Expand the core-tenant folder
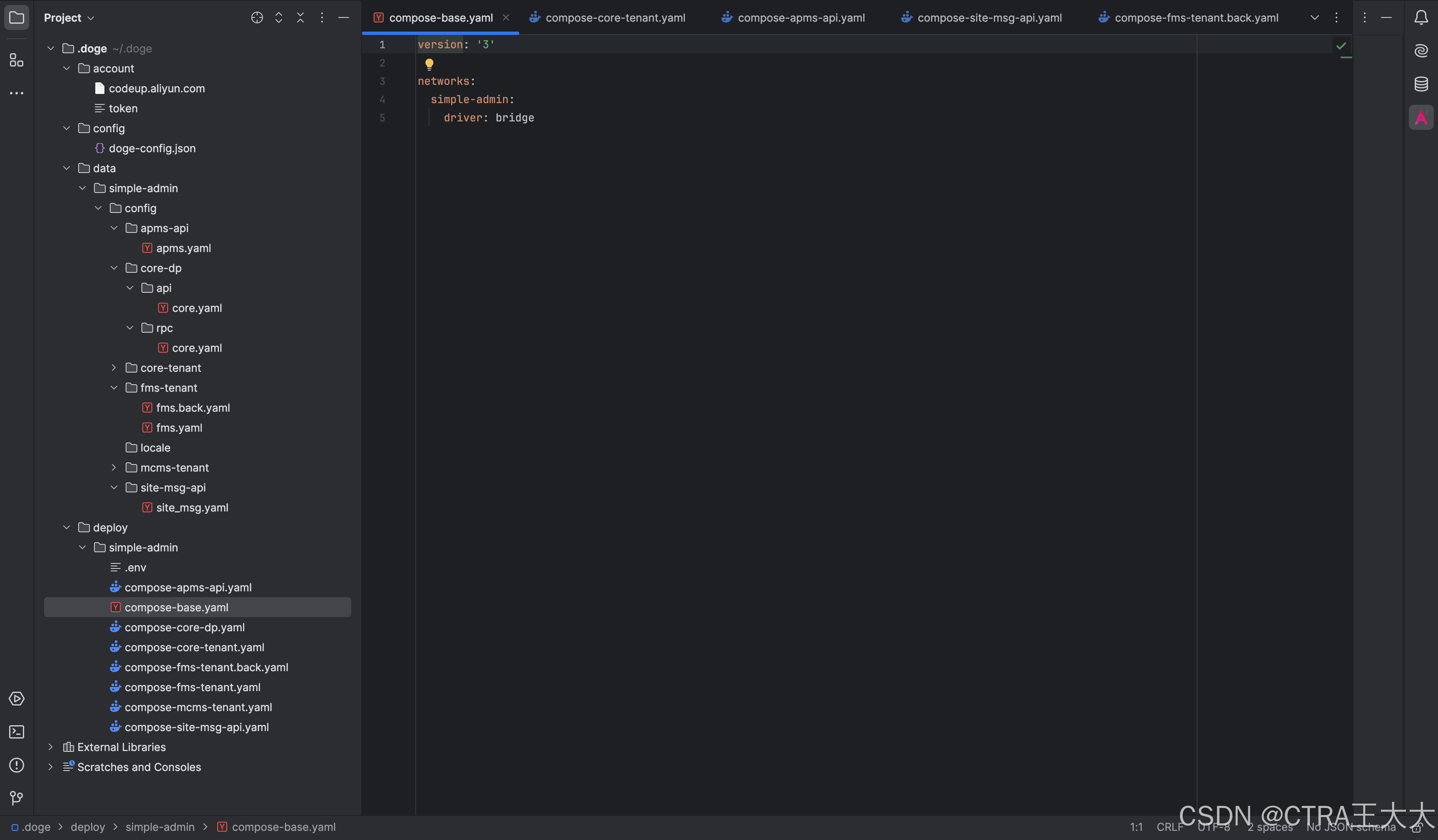This screenshot has width=1438, height=840. [x=114, y=368]
